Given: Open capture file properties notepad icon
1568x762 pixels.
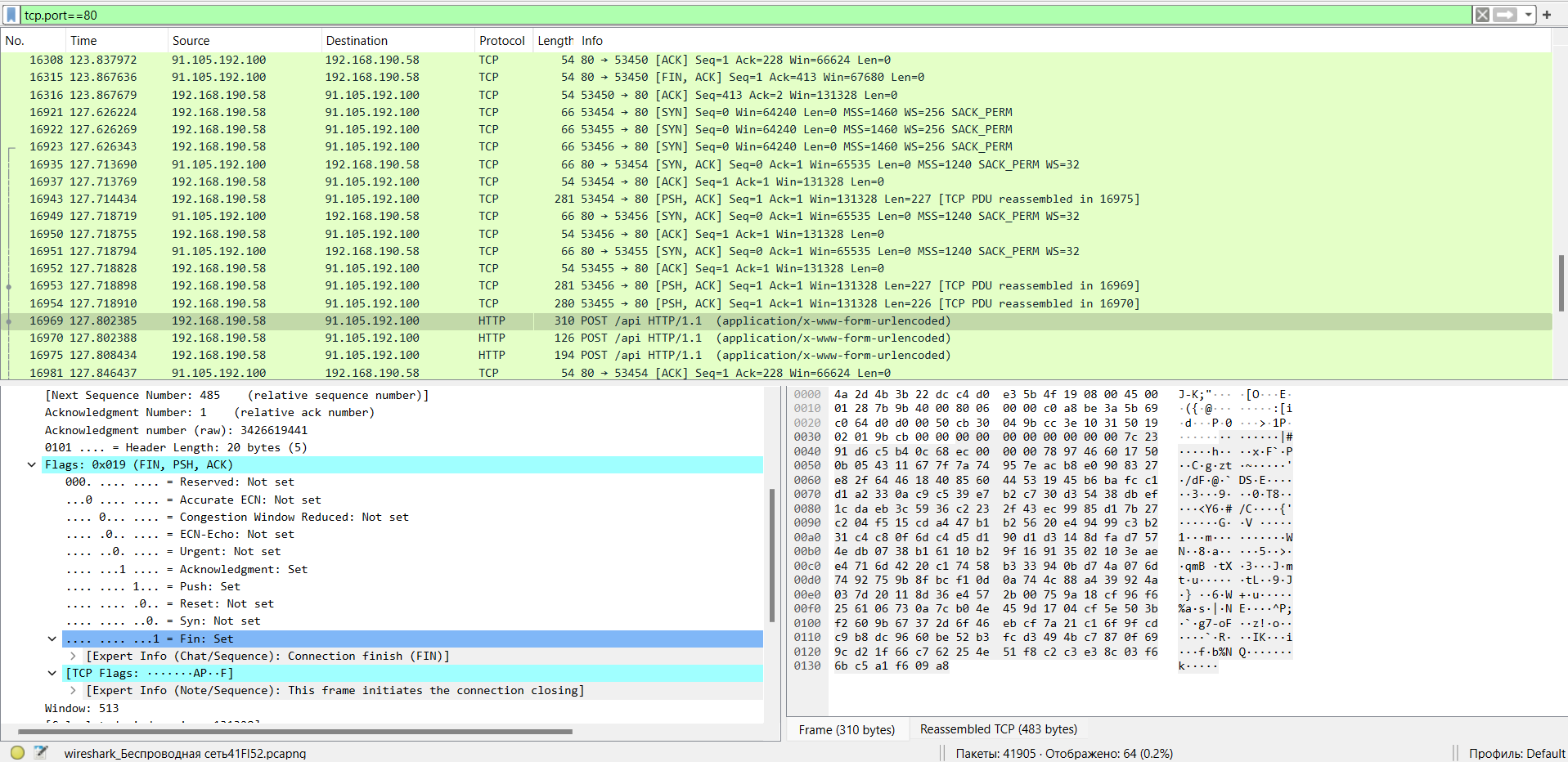Looking at the screenshot, I should 41,753.
